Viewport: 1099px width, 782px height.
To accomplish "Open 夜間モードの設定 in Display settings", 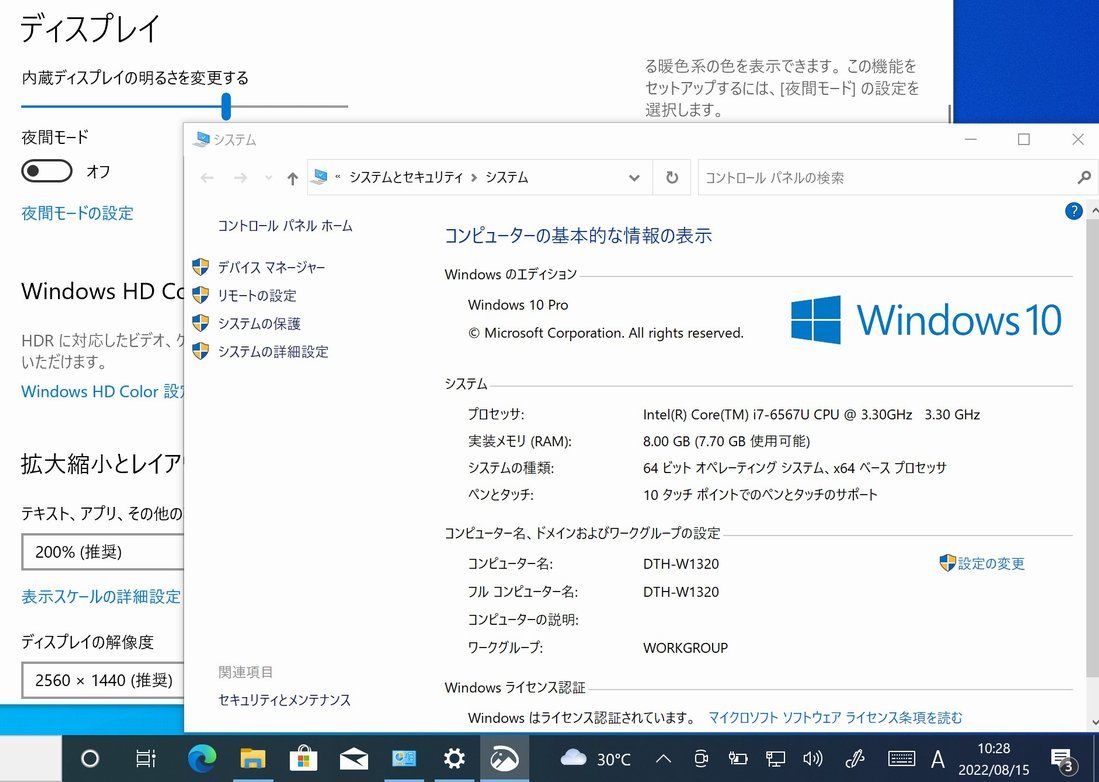I will point(77,213).
